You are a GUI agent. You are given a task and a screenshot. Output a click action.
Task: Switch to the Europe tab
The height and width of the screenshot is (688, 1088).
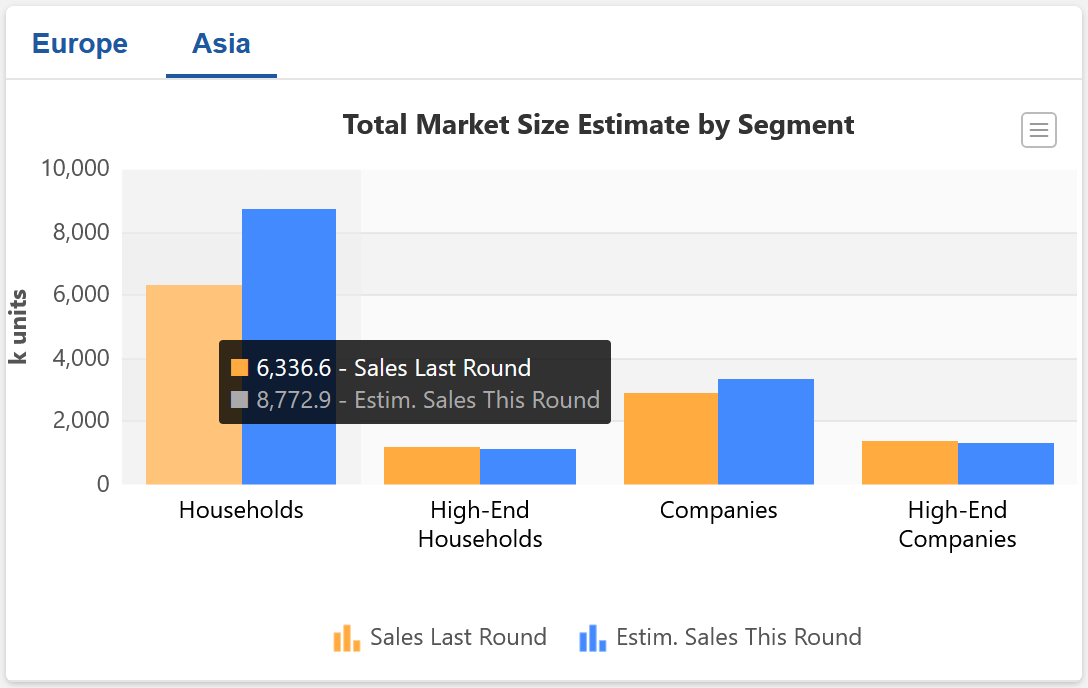[x=80, y=44]
